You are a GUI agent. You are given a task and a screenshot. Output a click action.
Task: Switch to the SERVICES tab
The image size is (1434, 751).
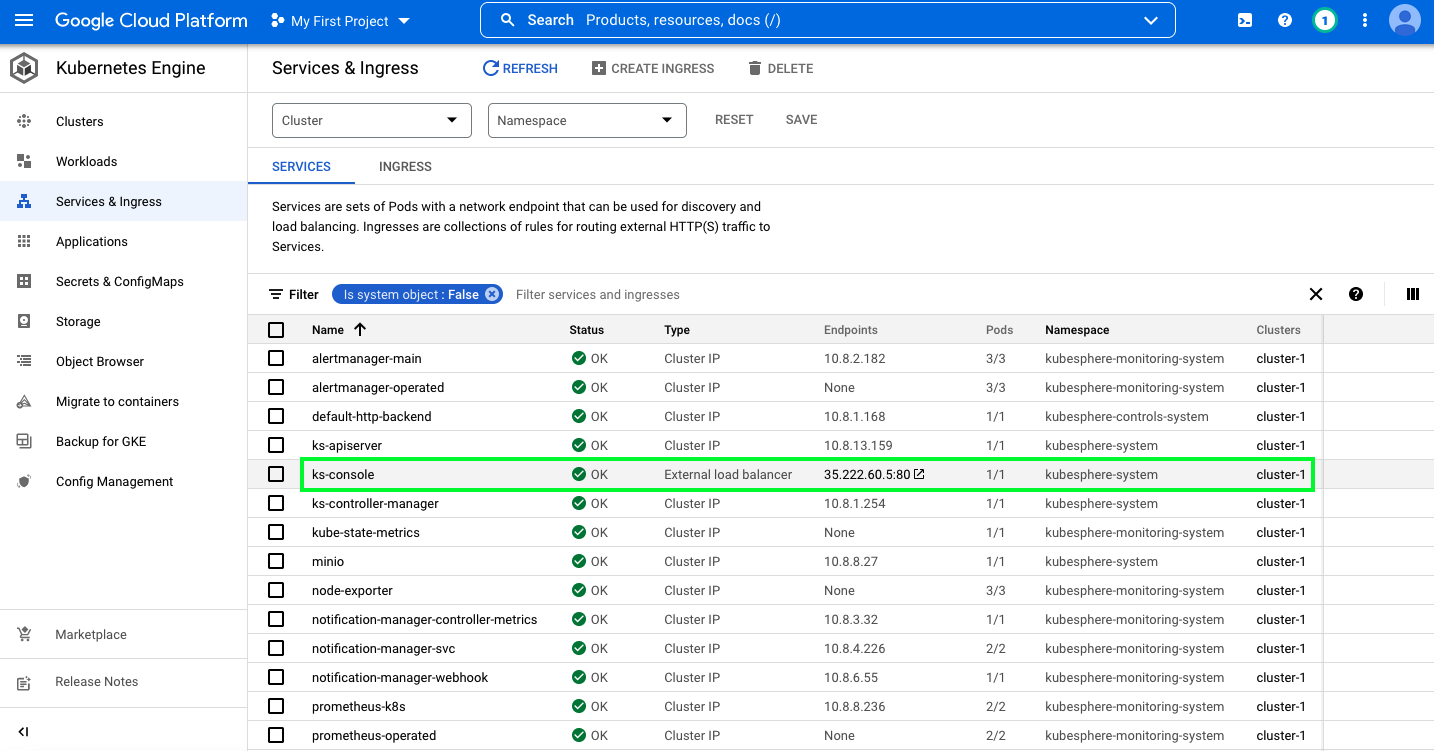coord(301,166)
